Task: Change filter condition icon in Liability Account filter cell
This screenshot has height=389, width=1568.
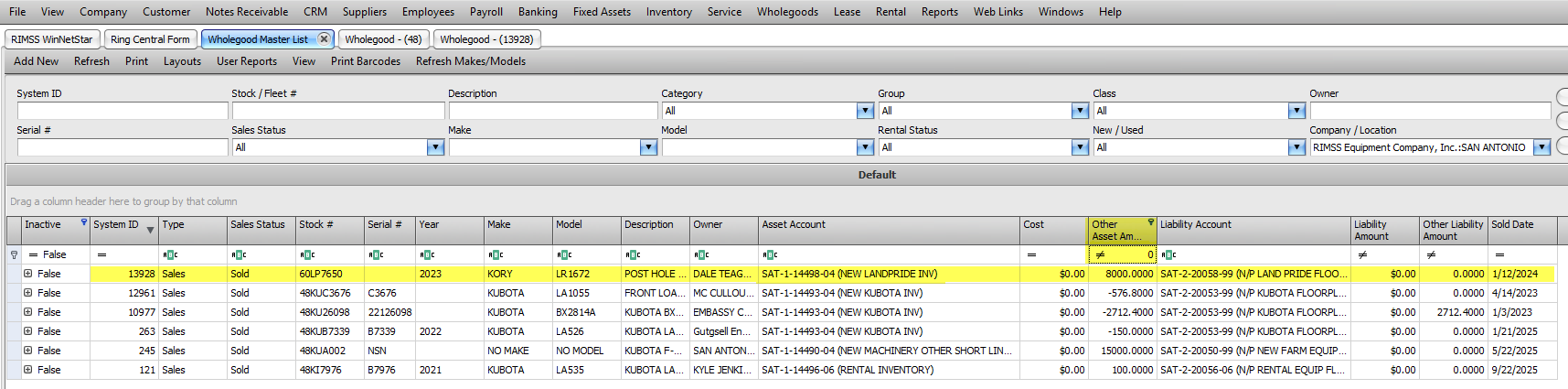Action: click(x=1168, y=255)
